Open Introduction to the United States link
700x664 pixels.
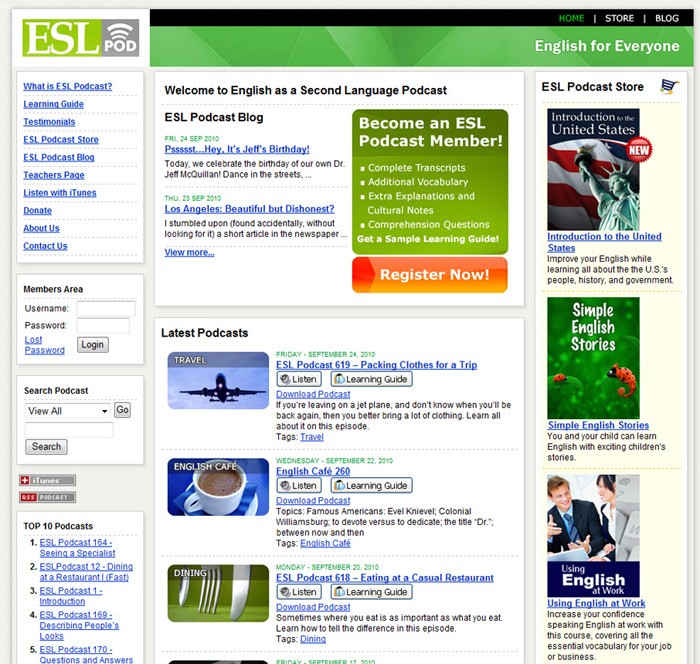pyautogui.click(x=604, y=242)
